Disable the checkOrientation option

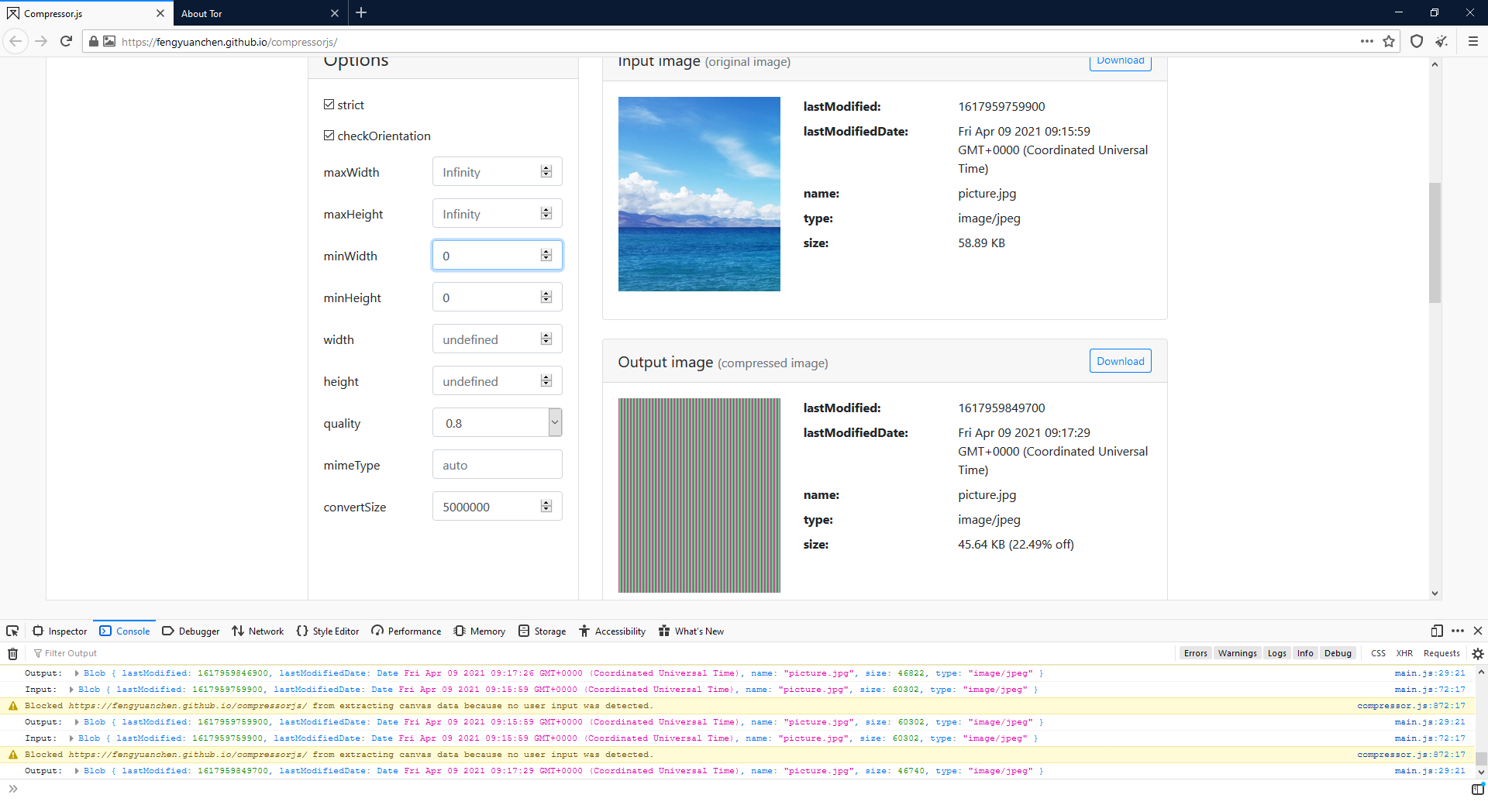[x=329, y=135]
